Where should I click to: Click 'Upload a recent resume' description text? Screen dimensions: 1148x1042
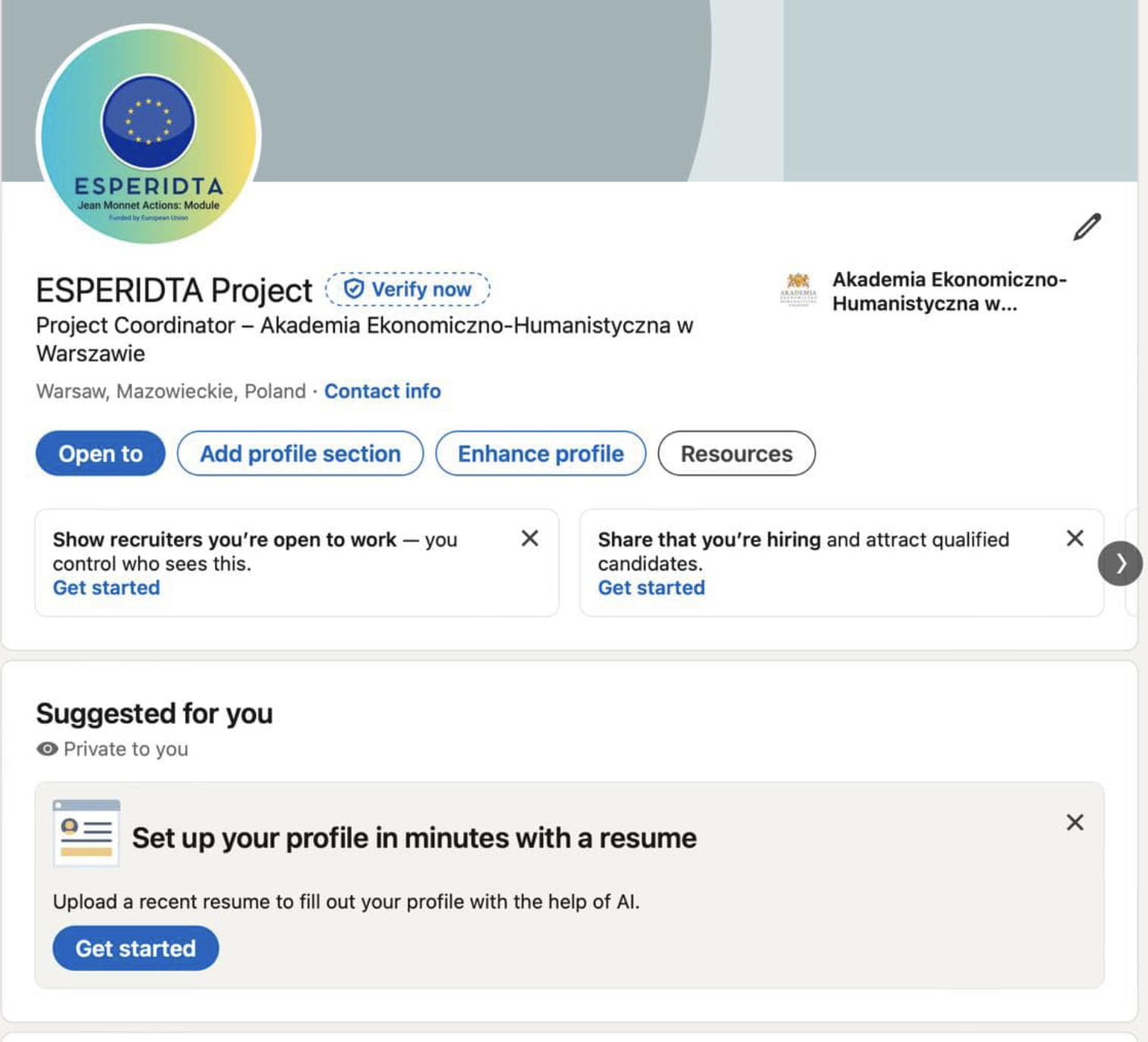[x=346, y=901]
